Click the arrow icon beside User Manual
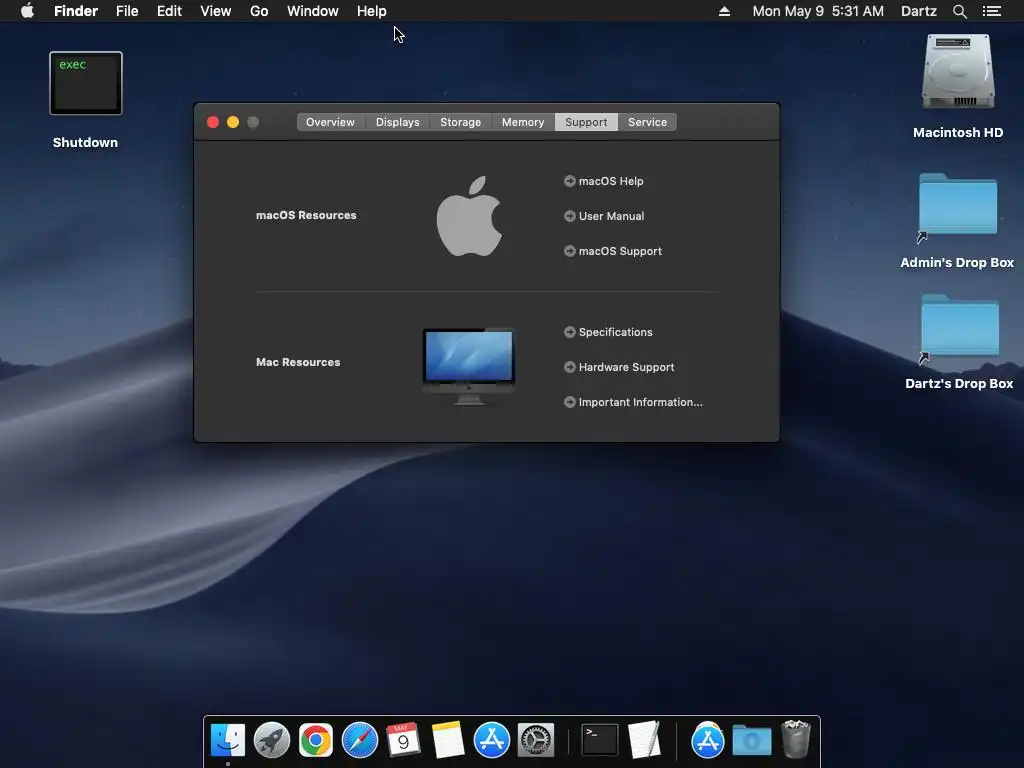 [x=569, y=216]
